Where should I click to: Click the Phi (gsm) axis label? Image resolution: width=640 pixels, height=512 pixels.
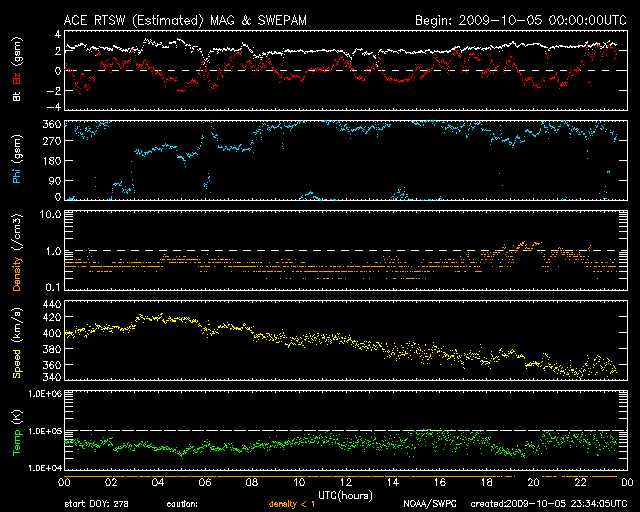coord(17,158)
